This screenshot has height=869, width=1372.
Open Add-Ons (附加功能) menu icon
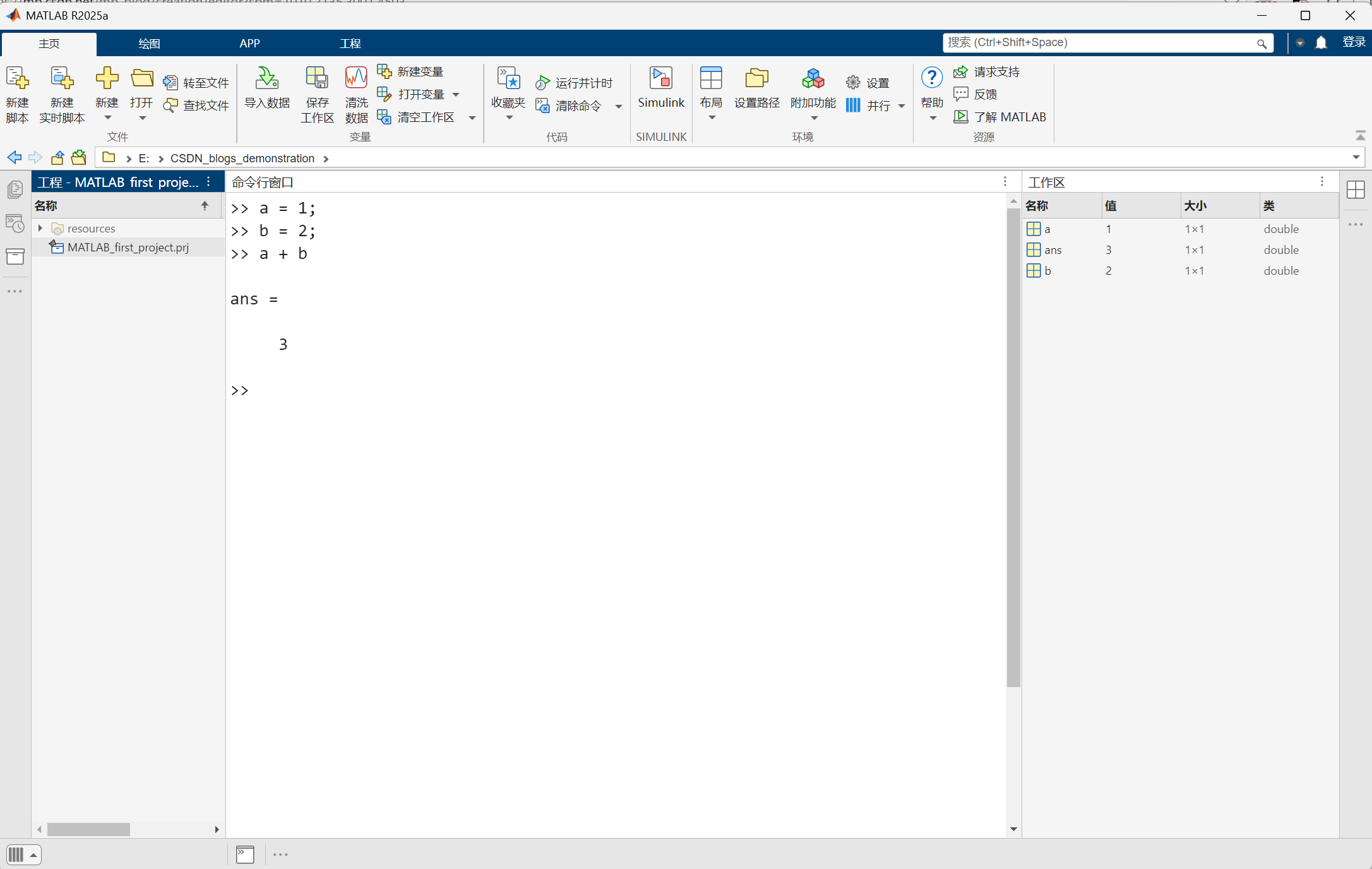813,79
